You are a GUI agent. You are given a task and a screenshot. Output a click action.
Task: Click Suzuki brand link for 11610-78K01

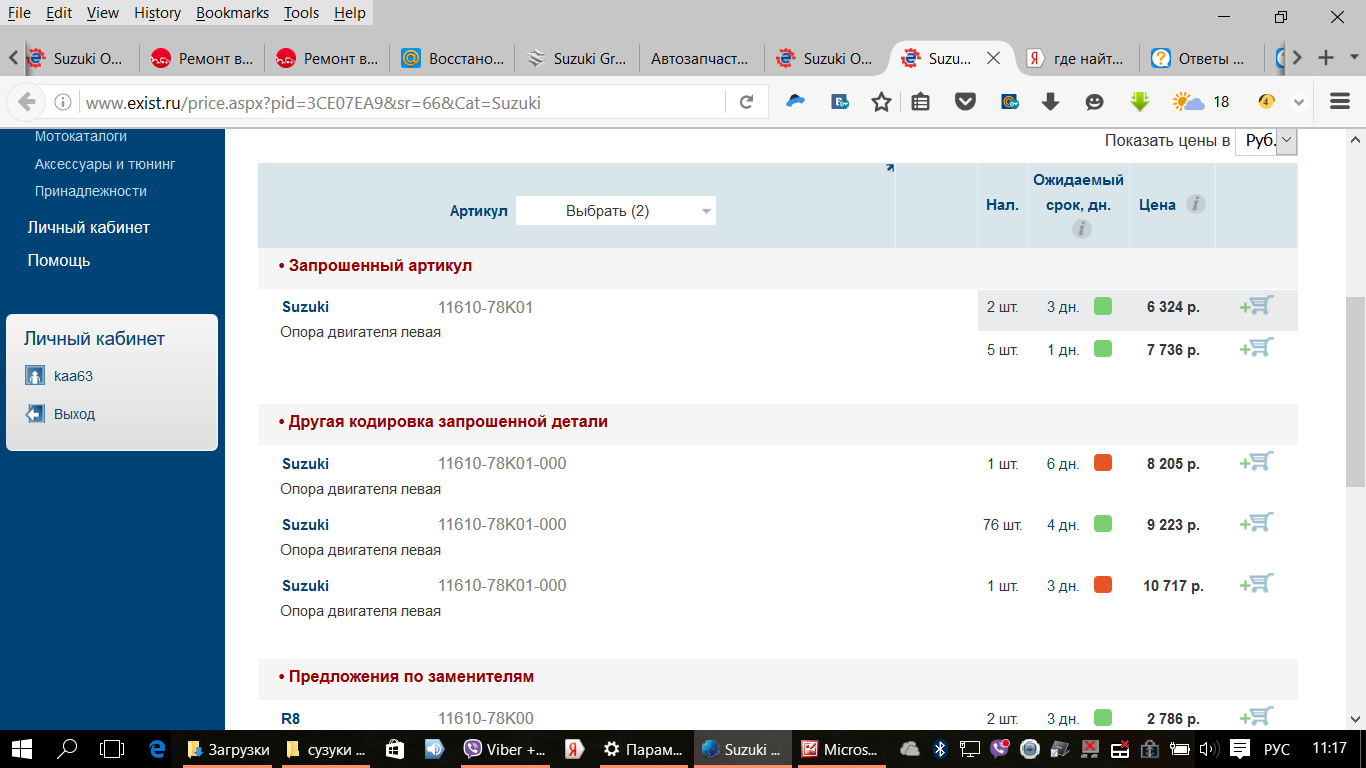(305, 307)
